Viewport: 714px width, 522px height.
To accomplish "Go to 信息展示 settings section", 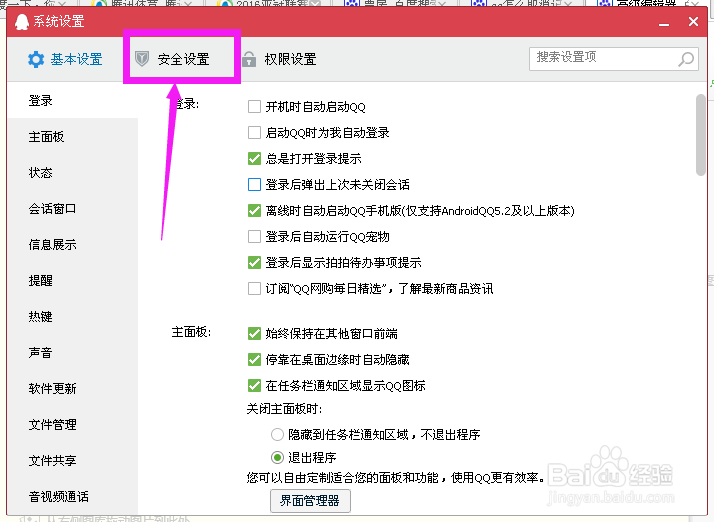I will tap(72, 245).
